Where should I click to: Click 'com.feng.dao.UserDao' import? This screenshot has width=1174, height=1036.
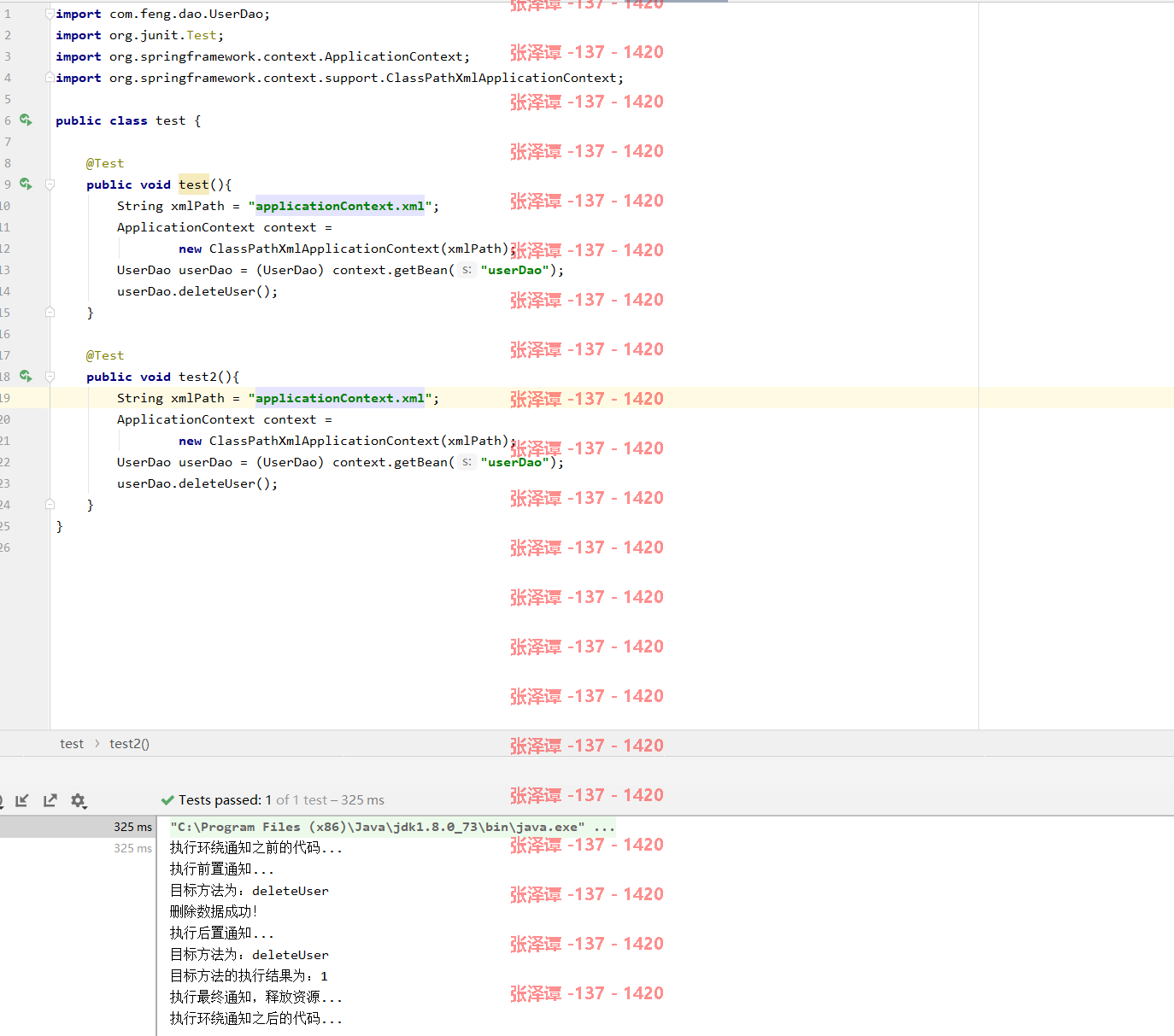(x=189, y=14)
